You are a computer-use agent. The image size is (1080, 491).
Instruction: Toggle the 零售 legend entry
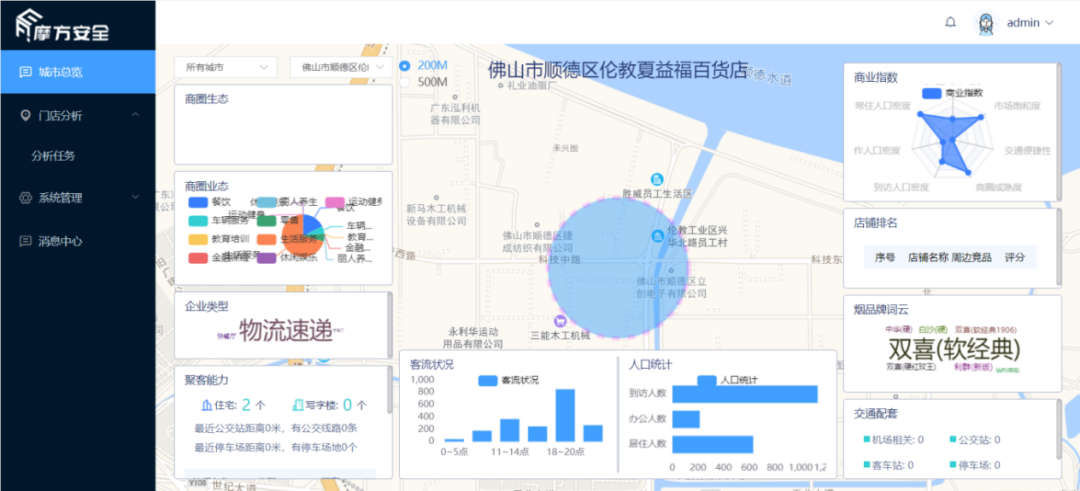(278, 220)
